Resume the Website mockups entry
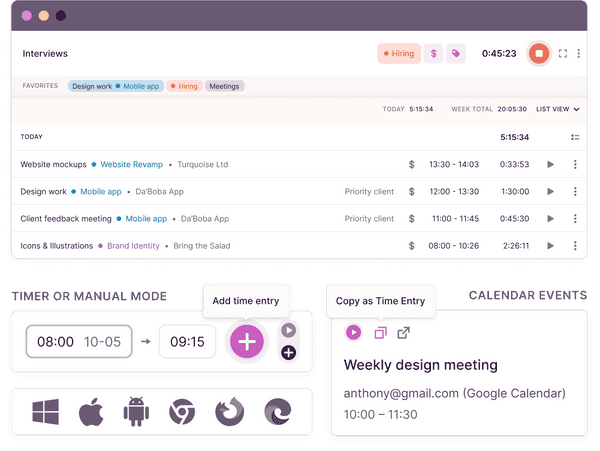Screen dimensions: 600x451 [551, 164]
